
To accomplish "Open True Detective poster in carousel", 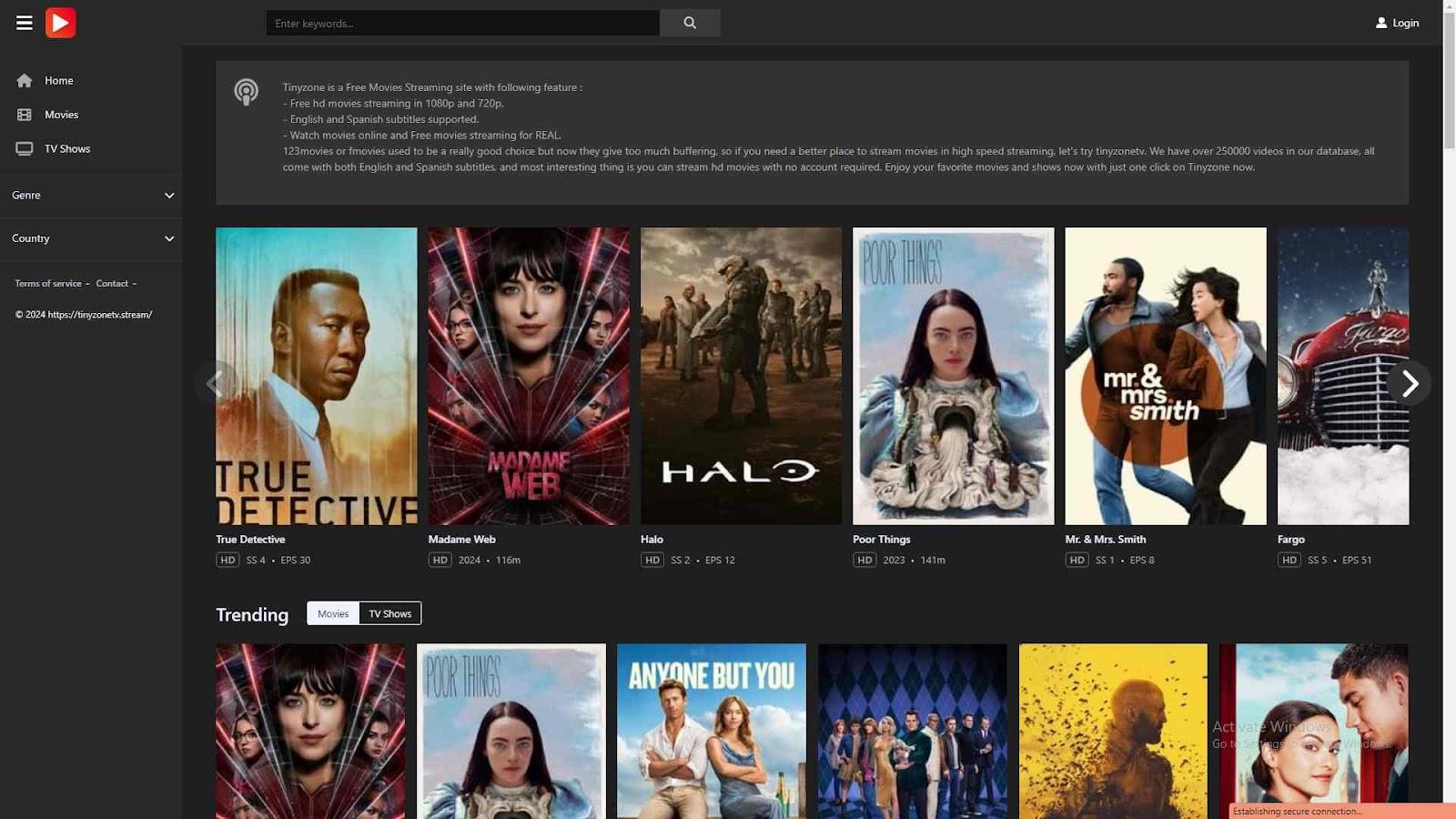I will click(317, 376).
